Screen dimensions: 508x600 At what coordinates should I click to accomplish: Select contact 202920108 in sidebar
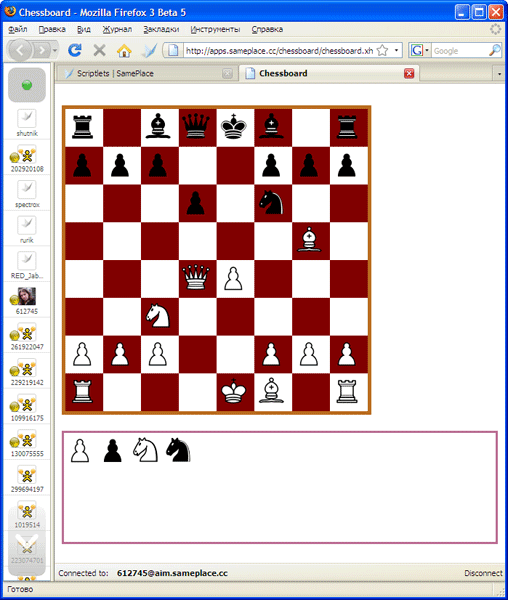click(27, 158)
